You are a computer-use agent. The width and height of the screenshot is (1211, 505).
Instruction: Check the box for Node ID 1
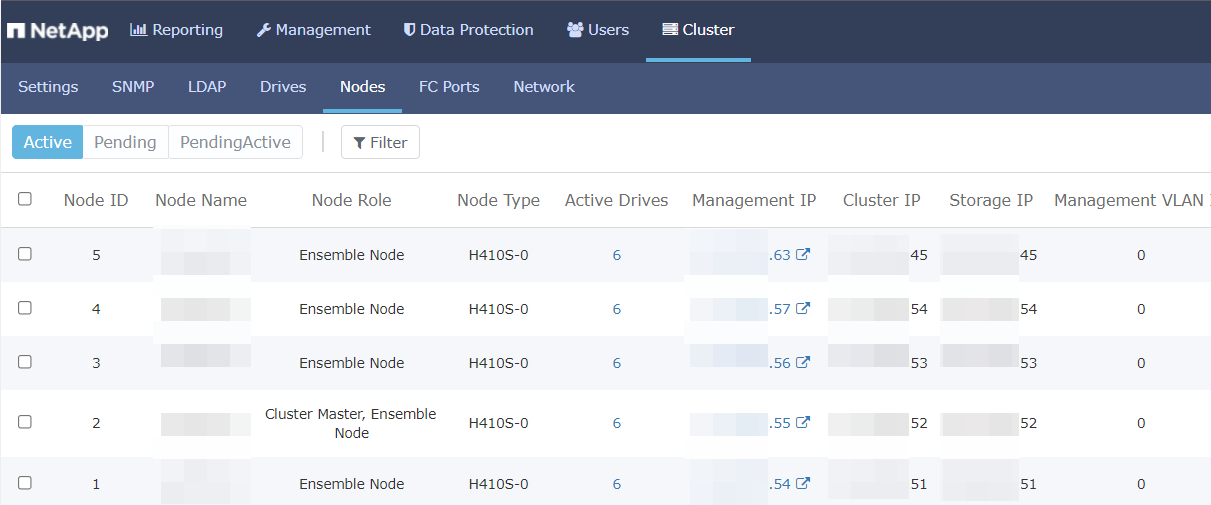pyautogui.click(x=25, y=483)
